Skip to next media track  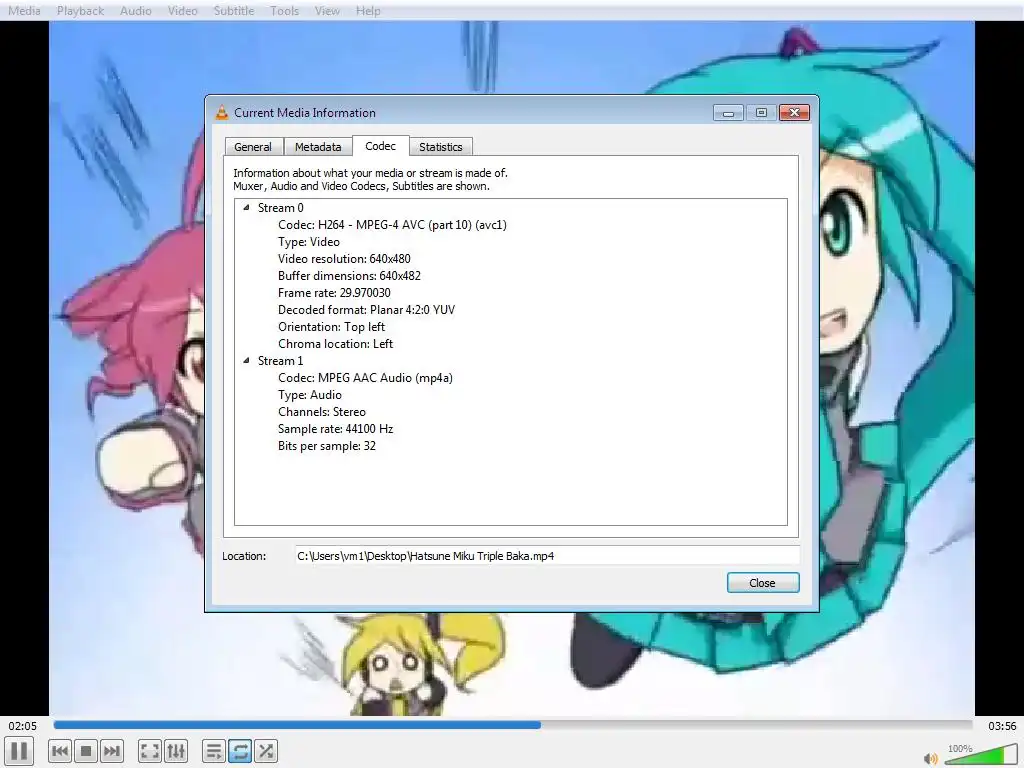point(112,751)
